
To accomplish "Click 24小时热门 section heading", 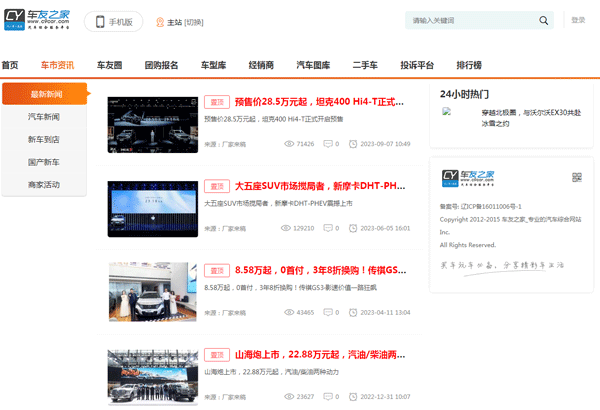I will coord(464,94).
